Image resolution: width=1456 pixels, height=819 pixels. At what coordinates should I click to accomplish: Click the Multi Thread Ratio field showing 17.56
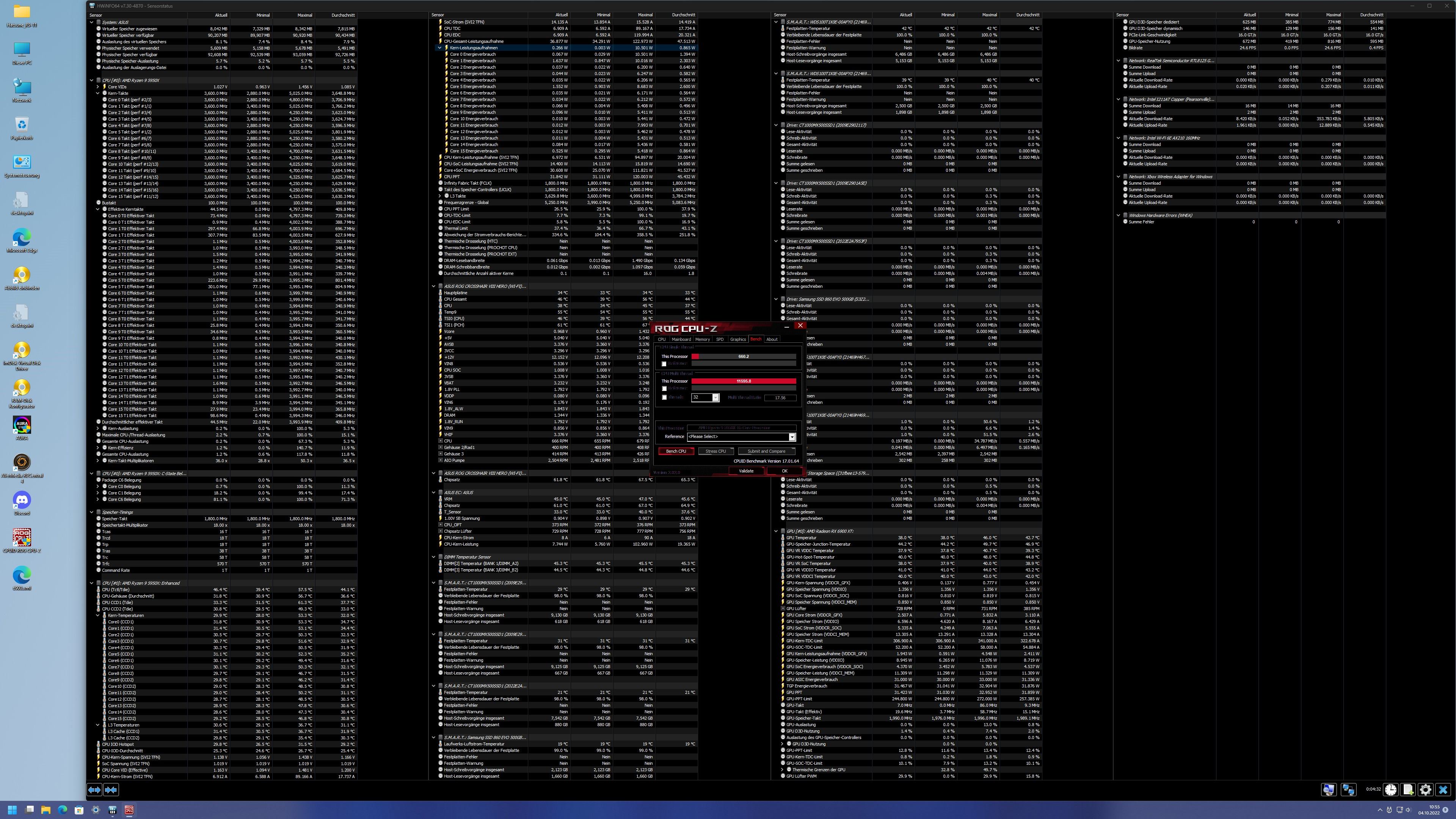click(780, 397)
